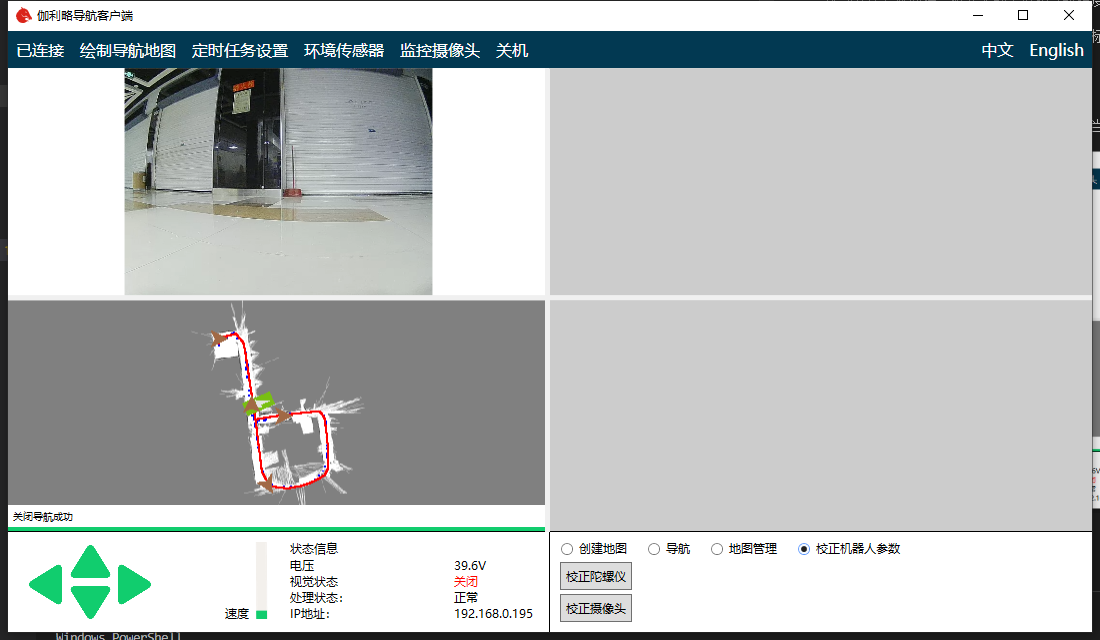Image resolution: width=1100 pixels, height=640 pixels.
Task: Click the bottom brown waypoint arrow on map
Action: pyautogui.click(x=266, y=484)
